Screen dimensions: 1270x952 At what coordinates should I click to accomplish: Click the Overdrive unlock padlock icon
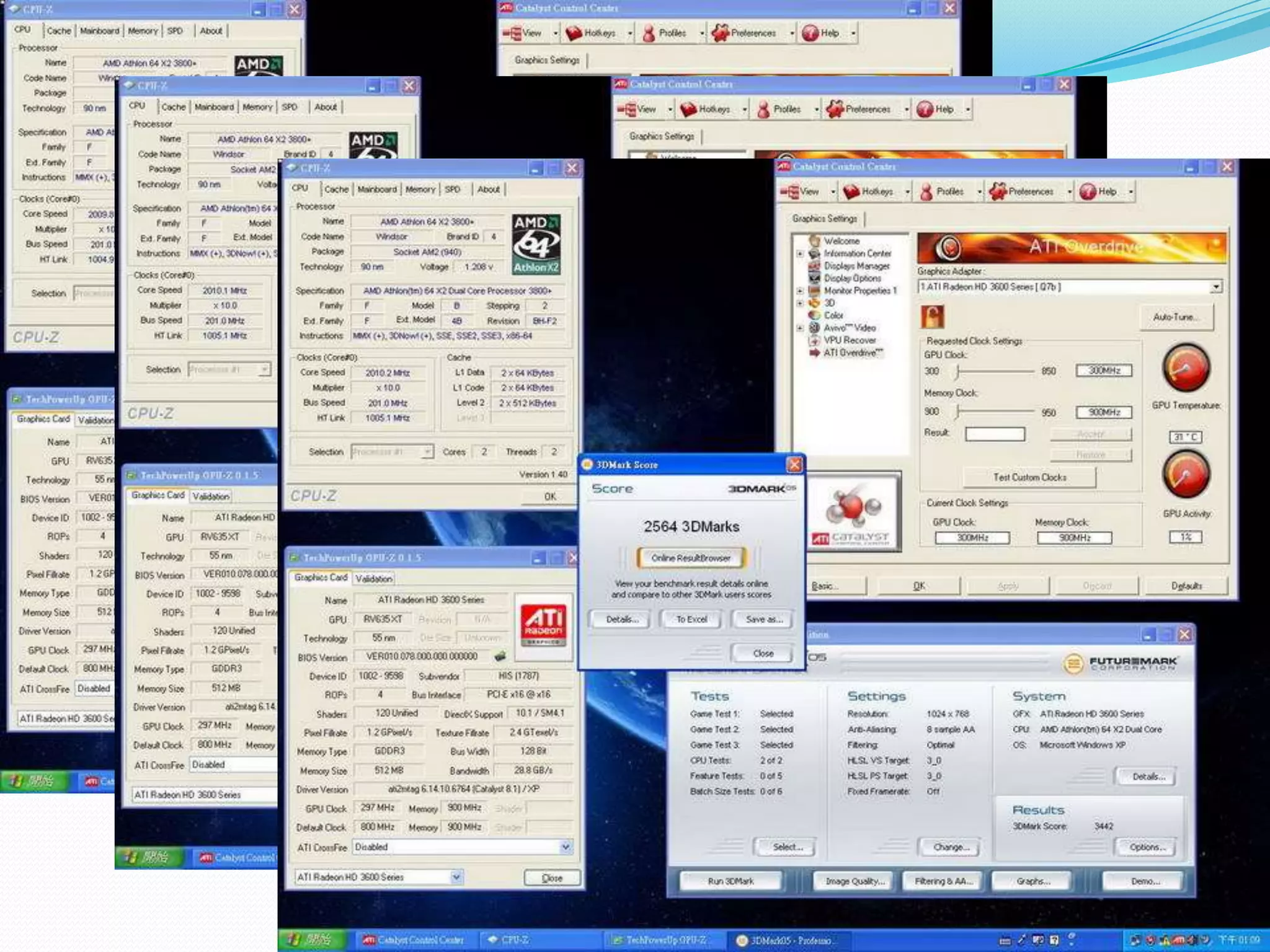tap(932, 317)
